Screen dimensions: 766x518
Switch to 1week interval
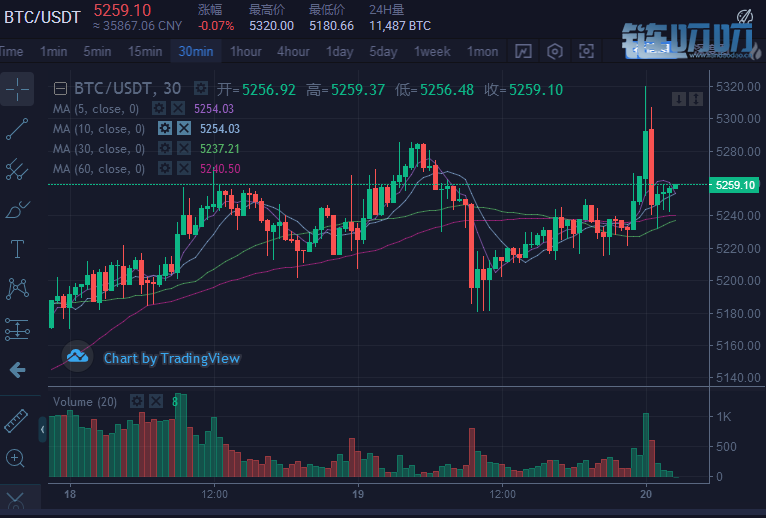(x=432, y=51)
